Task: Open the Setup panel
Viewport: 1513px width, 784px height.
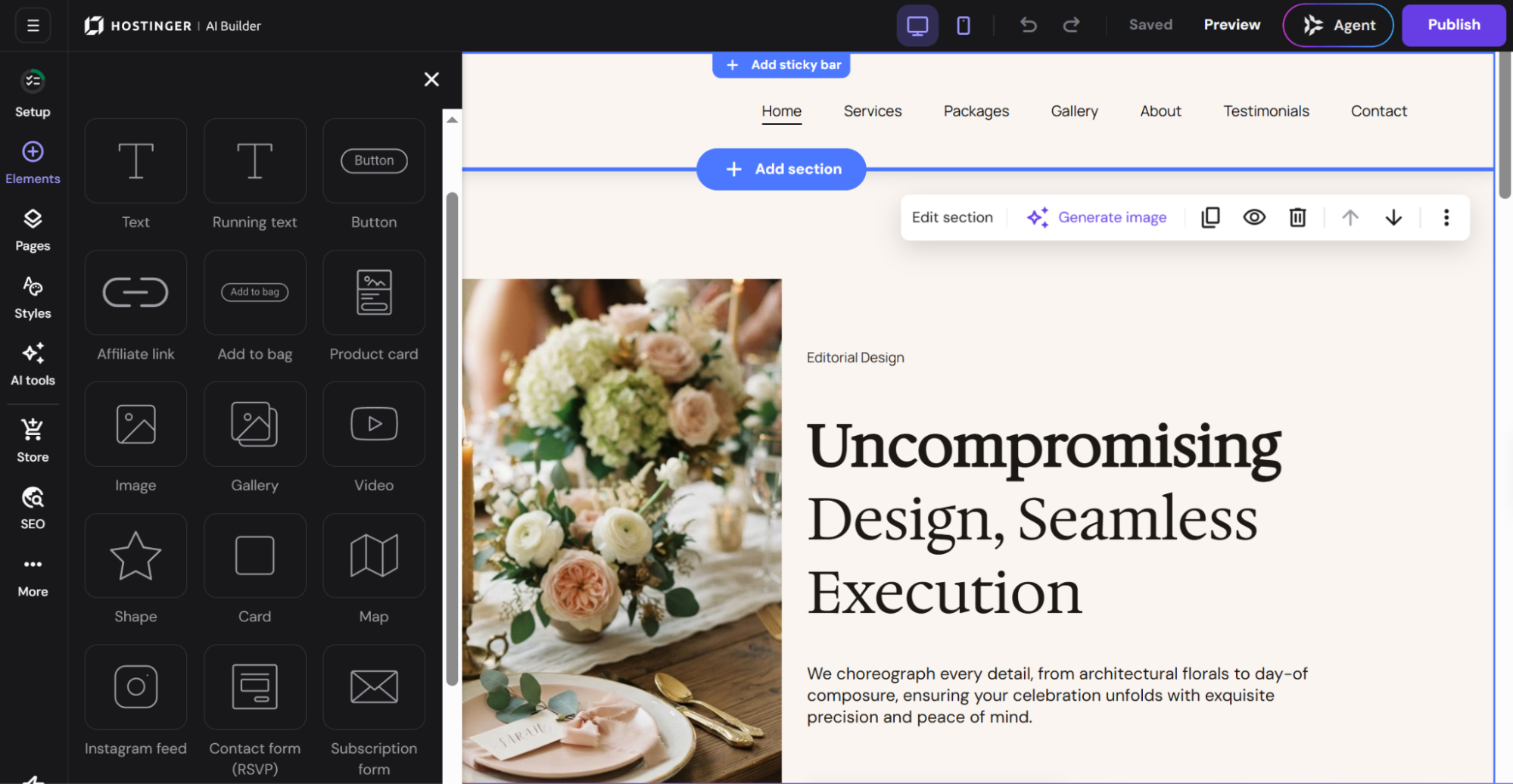Action: 33,94
